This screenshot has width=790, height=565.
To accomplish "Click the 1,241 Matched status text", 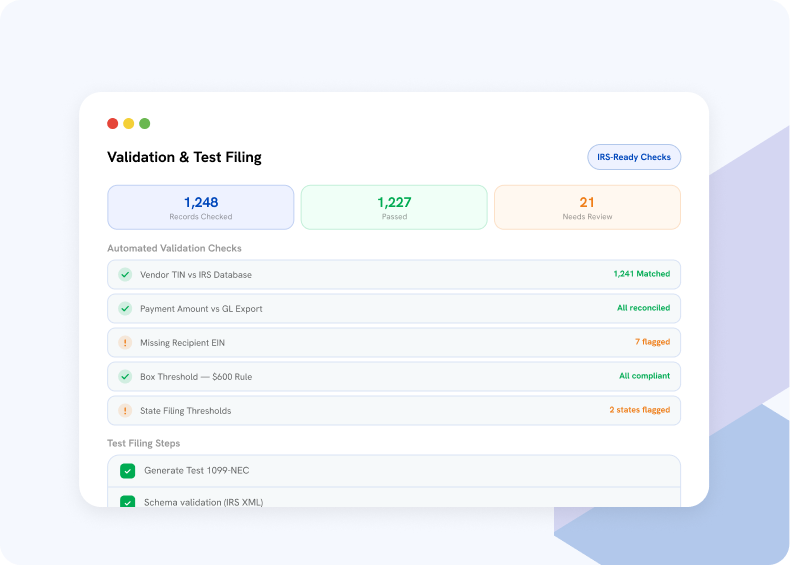I will tap(641, 274).
